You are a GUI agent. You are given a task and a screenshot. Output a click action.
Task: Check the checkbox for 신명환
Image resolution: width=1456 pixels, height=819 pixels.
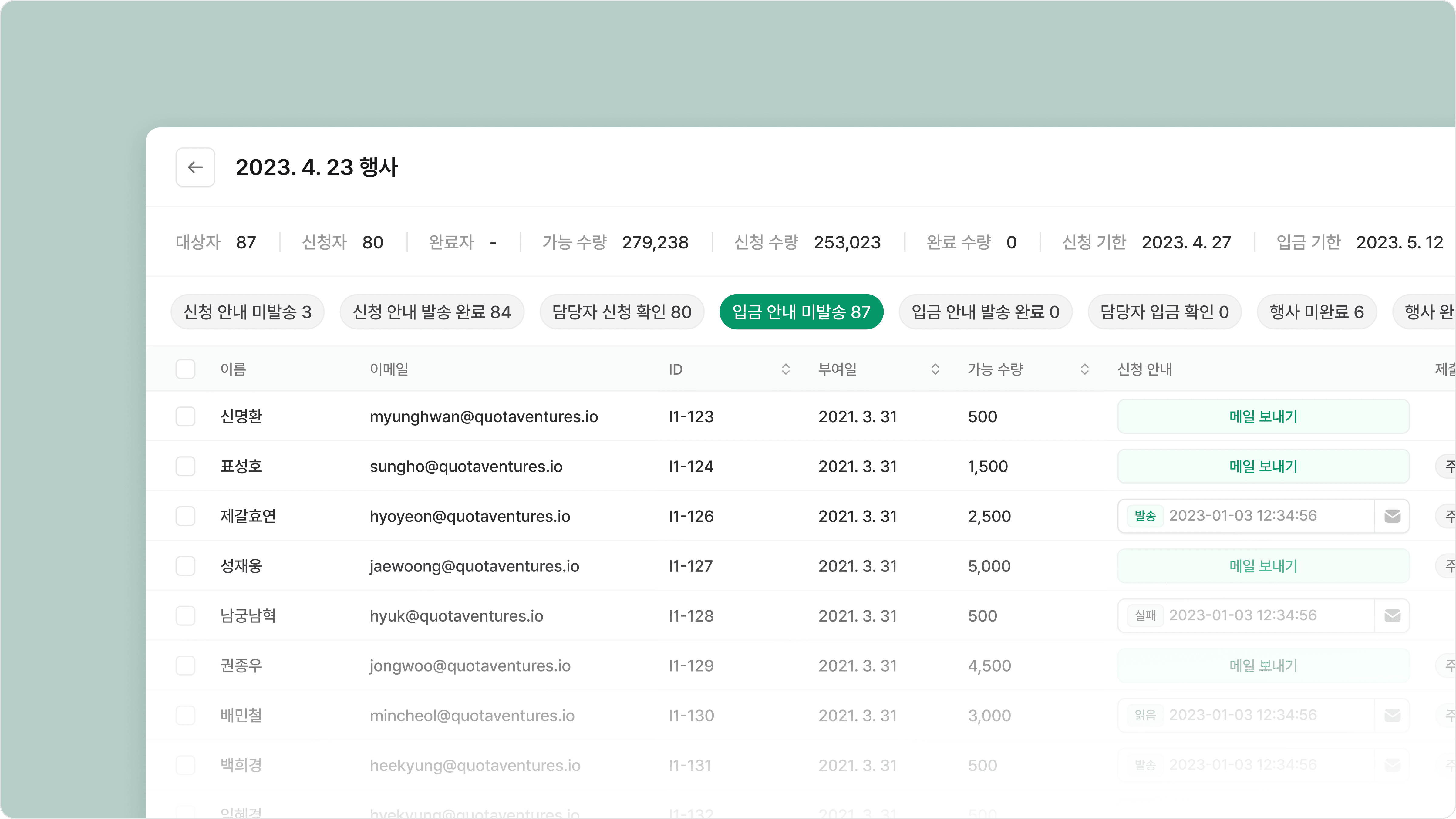185,416
